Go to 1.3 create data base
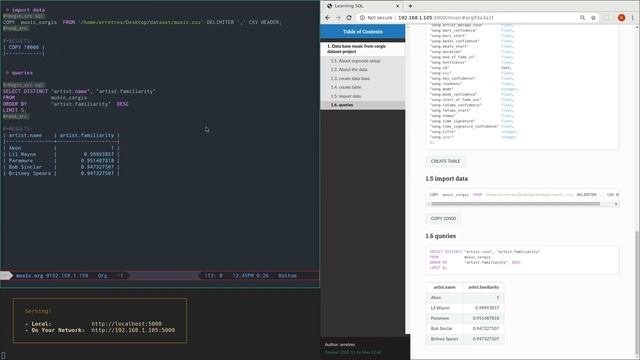The image size is (640, 360). pos(350,78)
